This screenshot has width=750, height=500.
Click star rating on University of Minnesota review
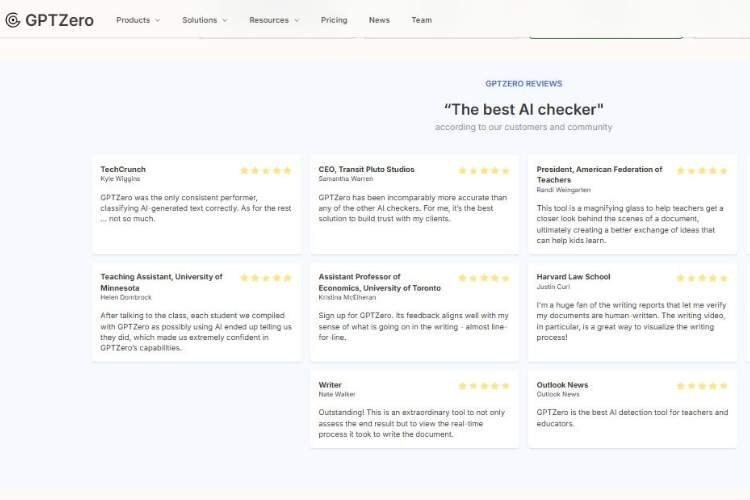pos(266,278)
